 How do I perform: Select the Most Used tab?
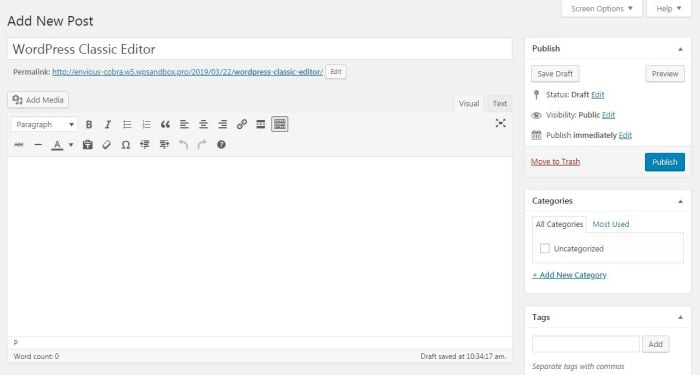[611, 224]
